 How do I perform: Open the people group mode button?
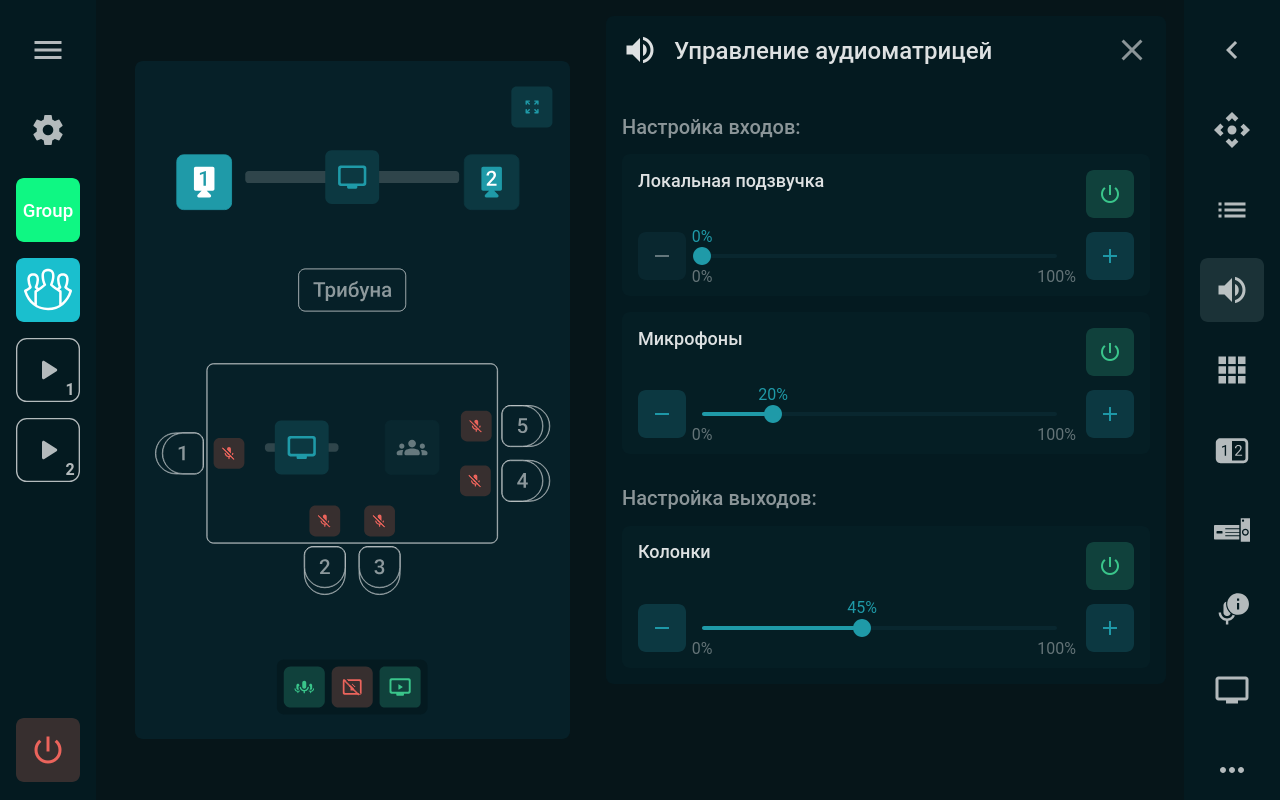tap(48, 290)
